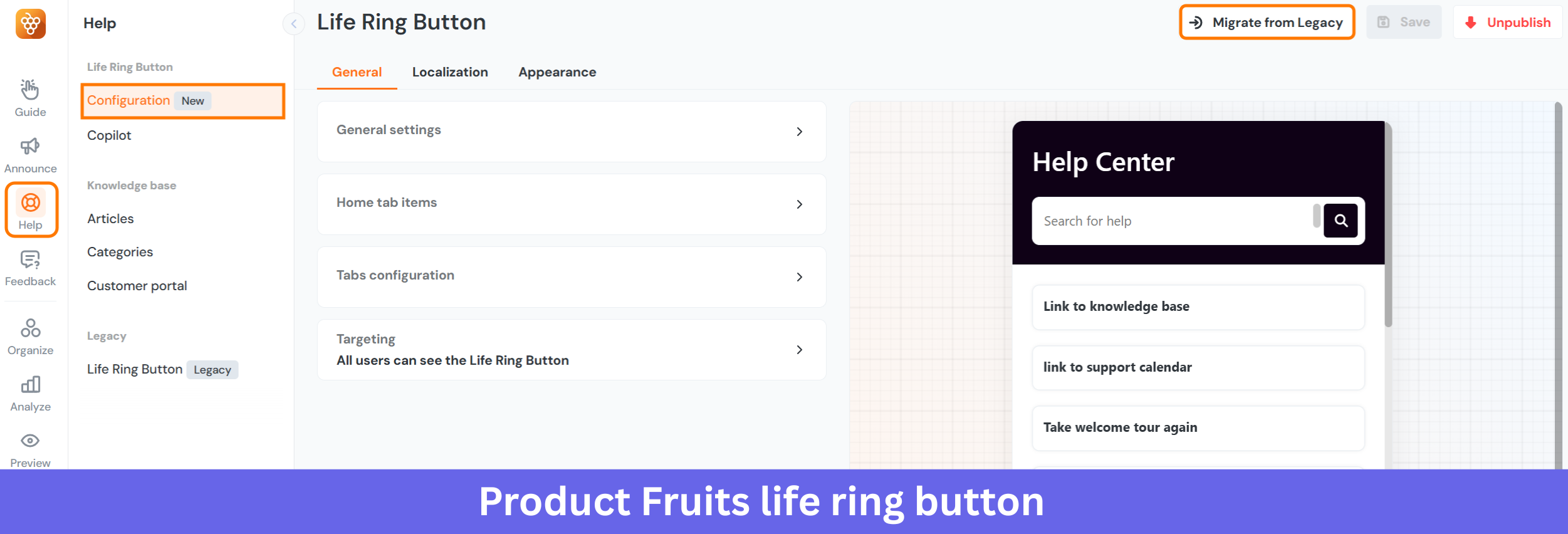Viewport: 1568px width, 534px height.
Task: Switch to the Localization tab
Action: click(450, 72)
